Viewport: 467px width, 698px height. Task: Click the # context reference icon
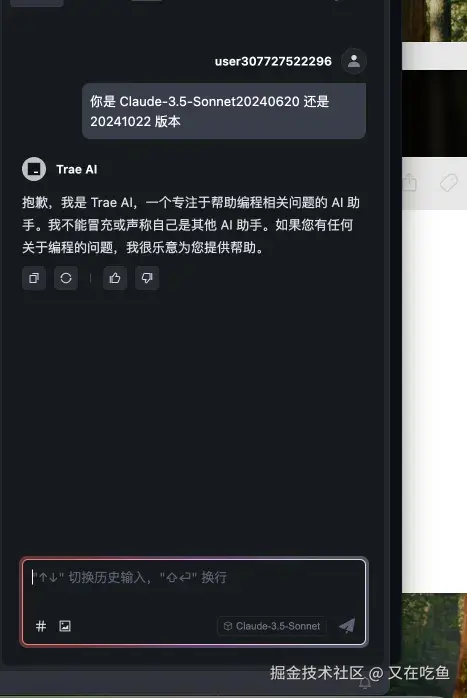(x=41, y=626)
